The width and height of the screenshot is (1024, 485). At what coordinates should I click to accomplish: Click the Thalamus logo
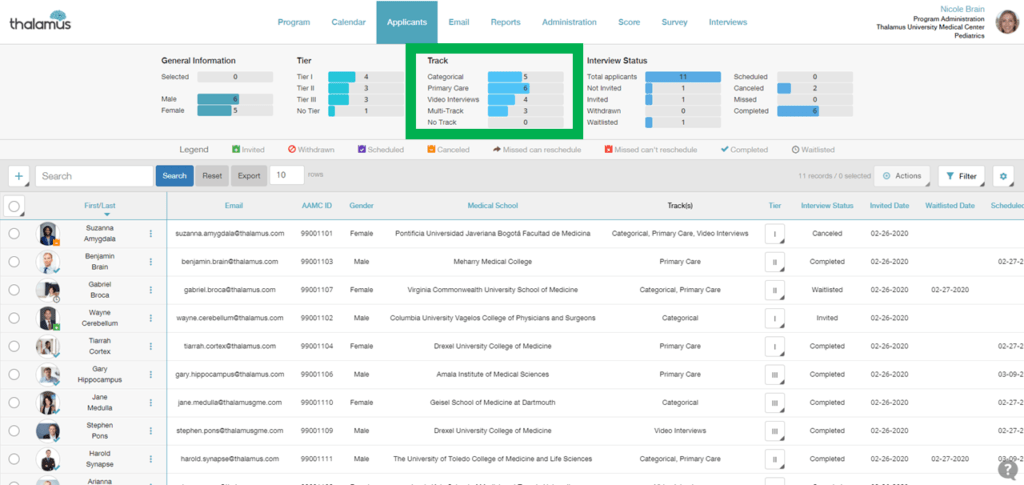point(40,21)
